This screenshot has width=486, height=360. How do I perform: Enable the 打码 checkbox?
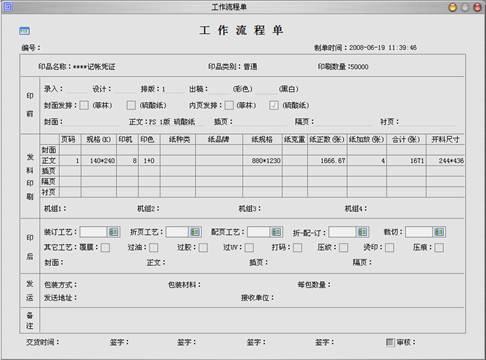coord(298,247)
